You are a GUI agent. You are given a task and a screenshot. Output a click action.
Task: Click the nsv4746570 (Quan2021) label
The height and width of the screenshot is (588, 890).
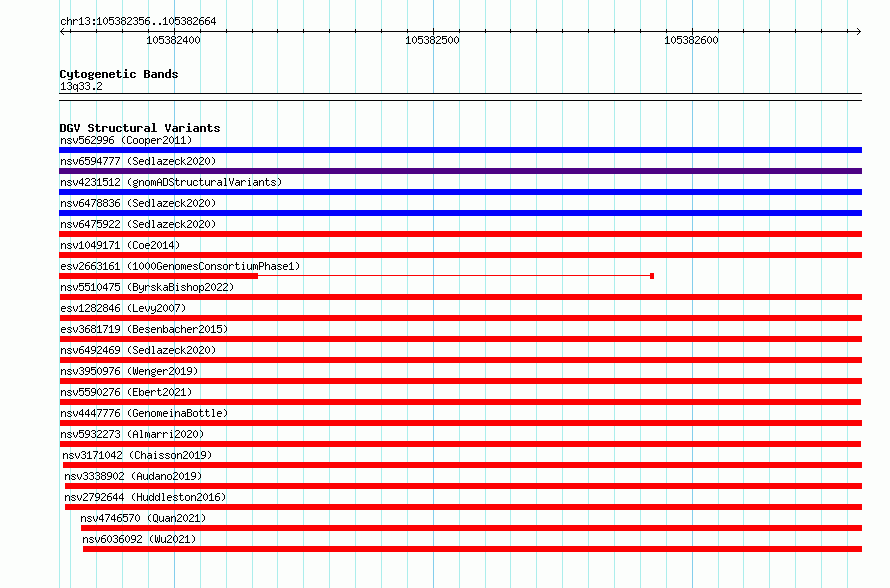[143, 518]
